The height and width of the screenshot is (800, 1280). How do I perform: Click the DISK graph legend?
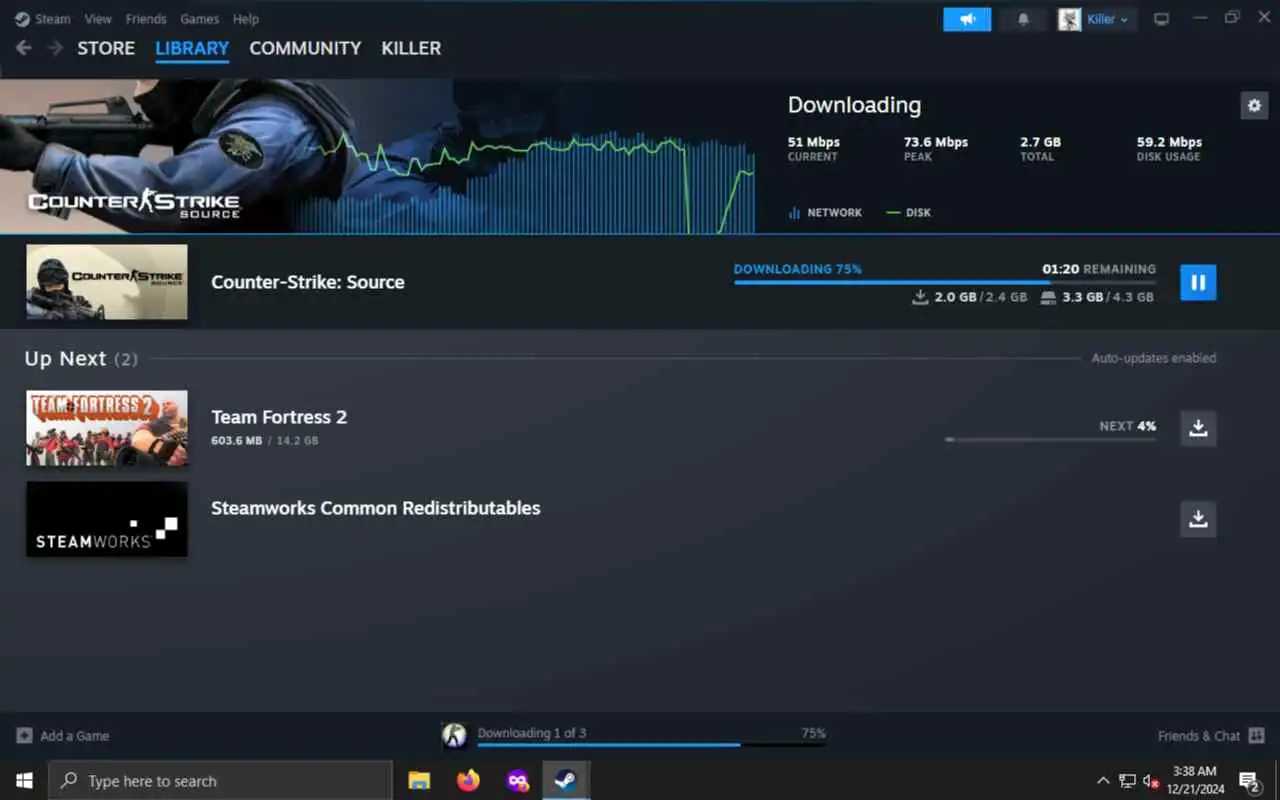pyautogui.click(x=909, y=213)
